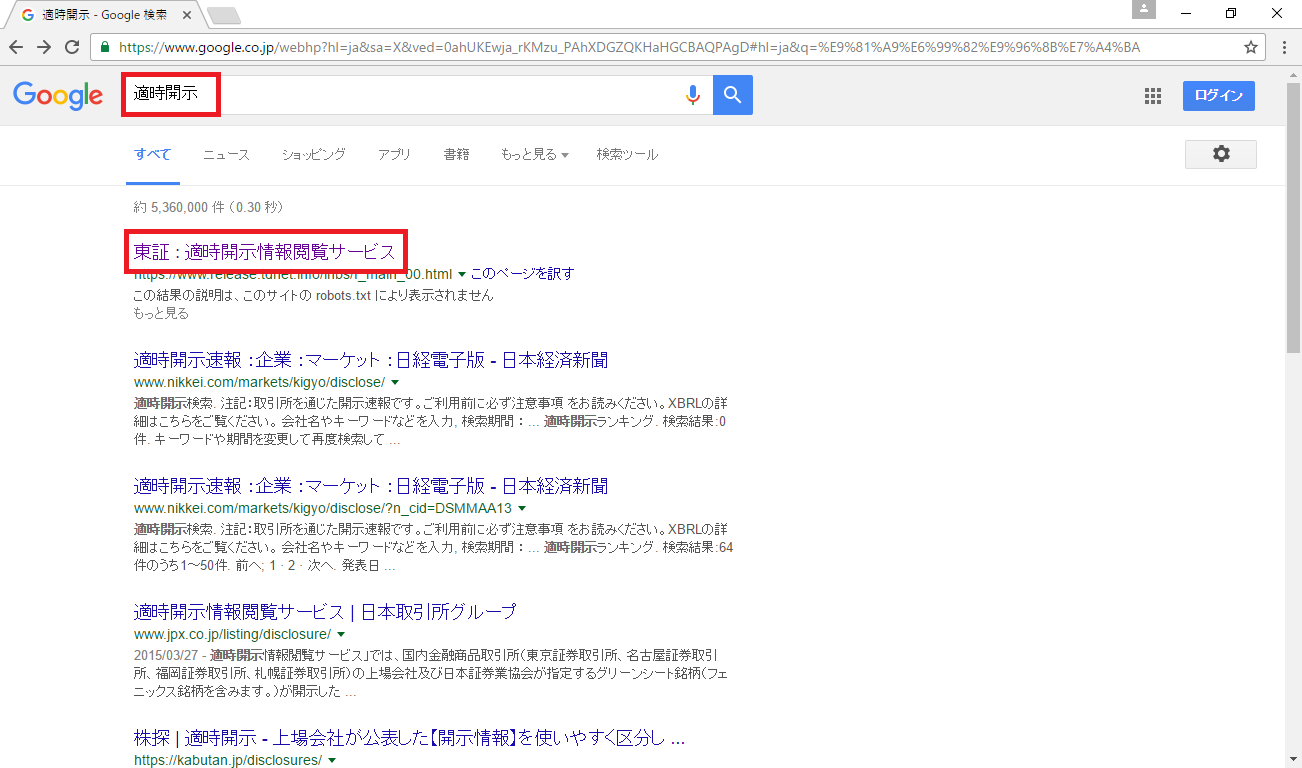Expand dropdown arrow beside release.tdnet.info URL

(462, 274)
